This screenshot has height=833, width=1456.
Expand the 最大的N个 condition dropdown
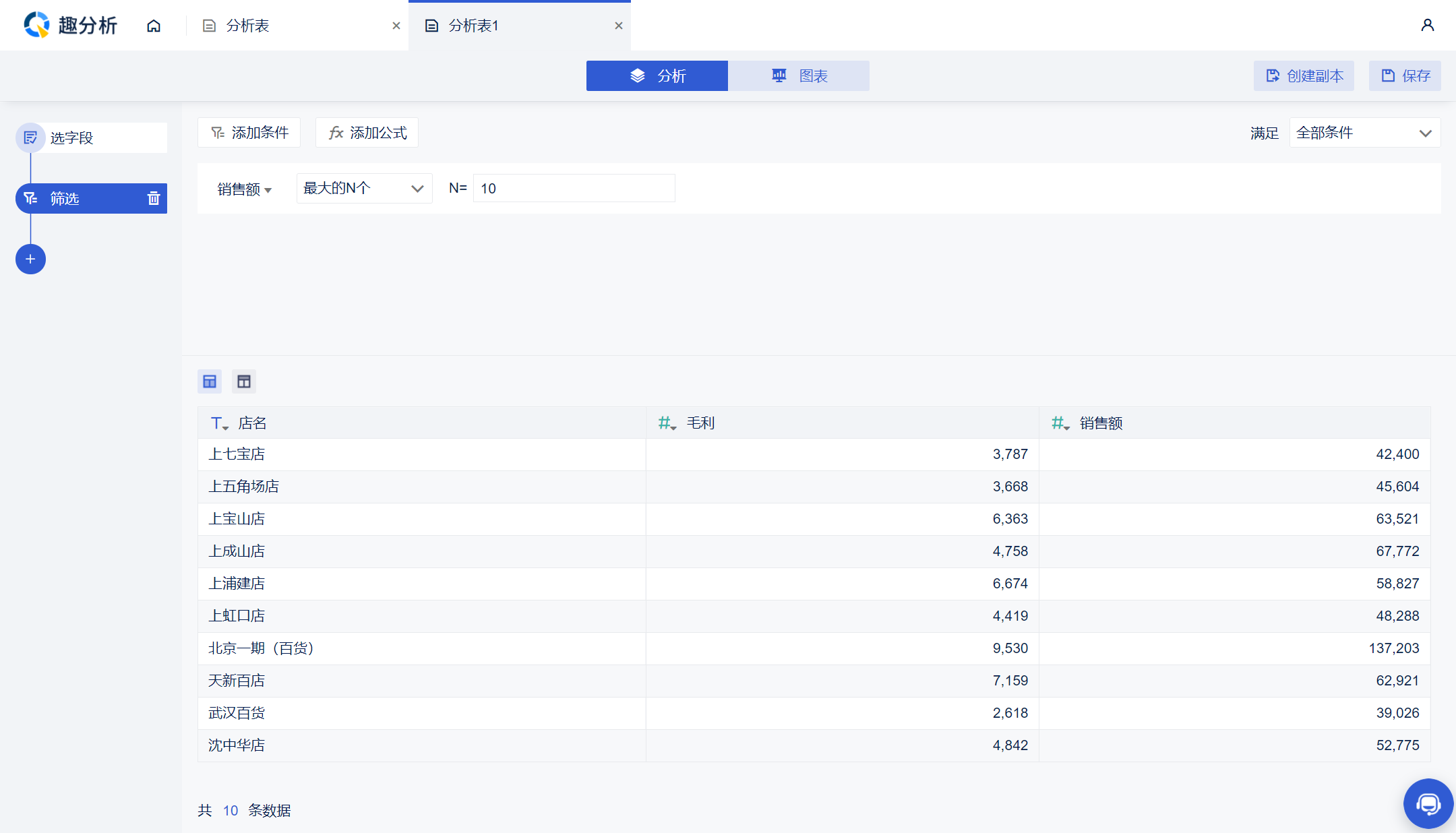point(364,189)
